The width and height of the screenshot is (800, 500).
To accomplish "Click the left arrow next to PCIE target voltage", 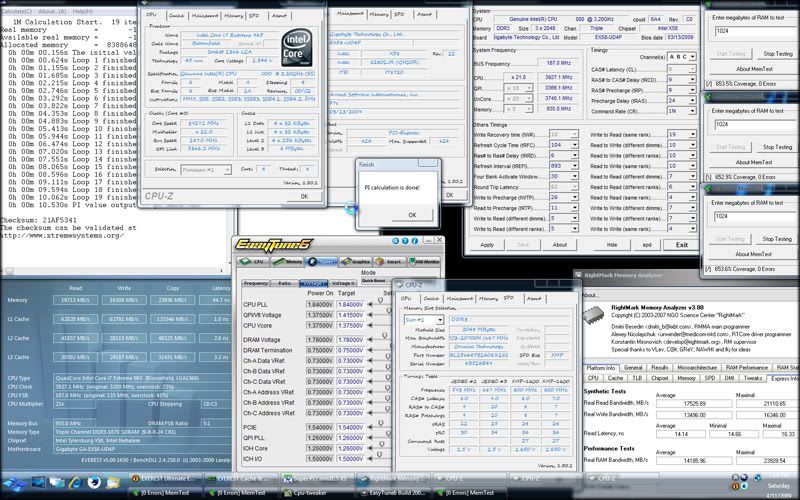I will click(x=370, y=428).
